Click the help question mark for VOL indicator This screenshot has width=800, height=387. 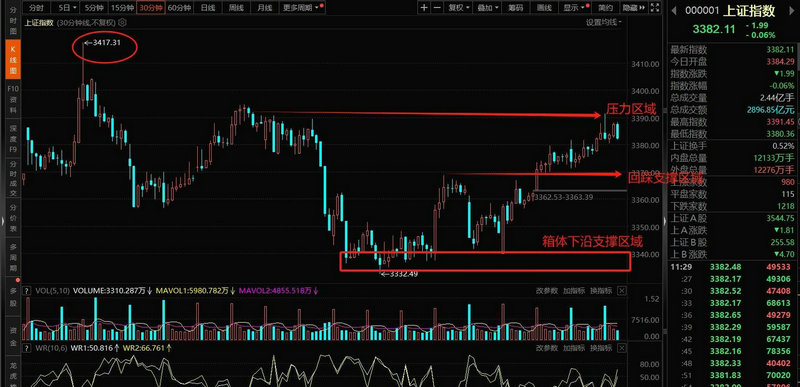point(28,291)
